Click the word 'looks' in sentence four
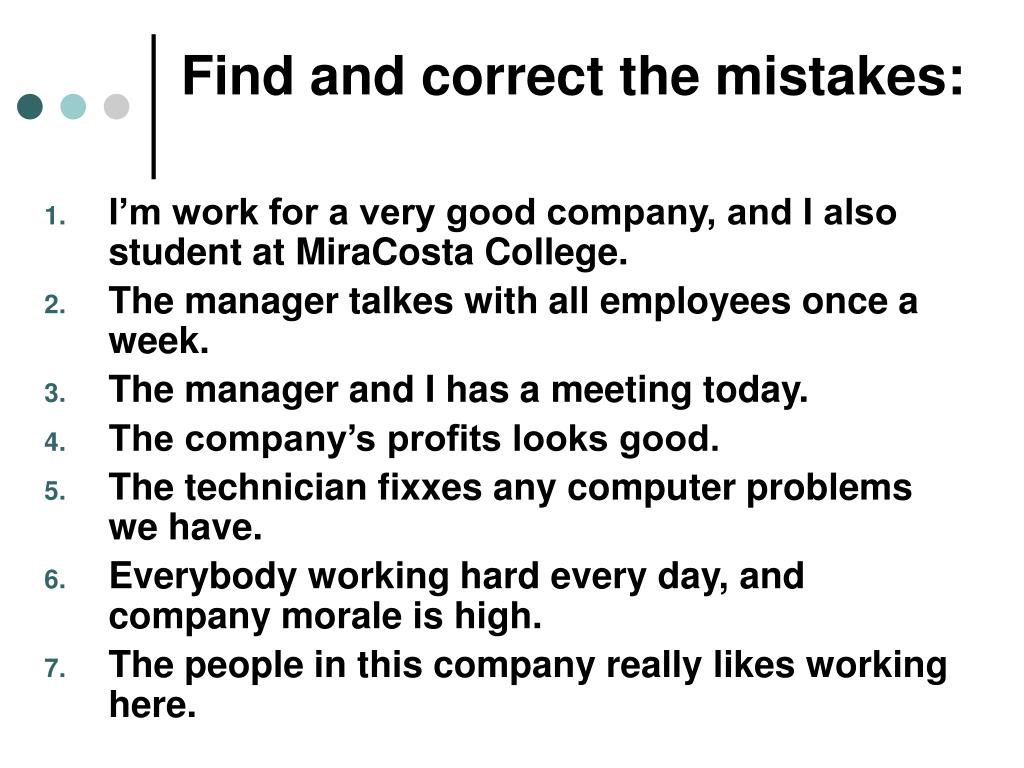The image size is (1024, 768). coord(560,438)
